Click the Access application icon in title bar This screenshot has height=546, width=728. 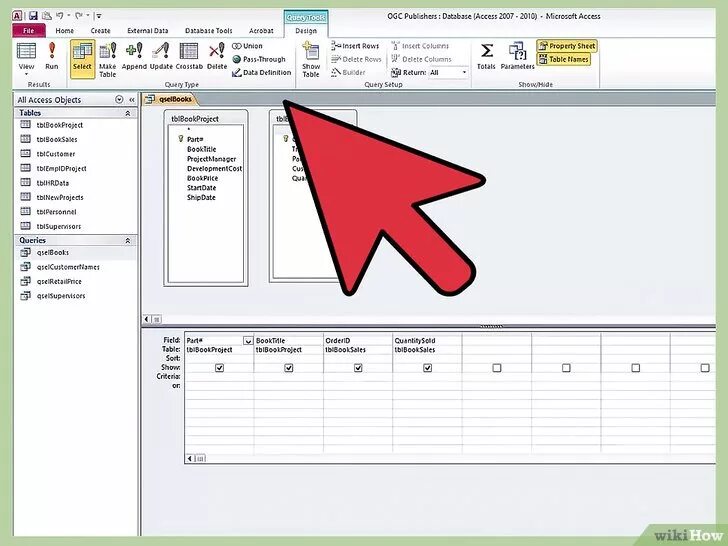pyautogui.click(x=17, y=16)
